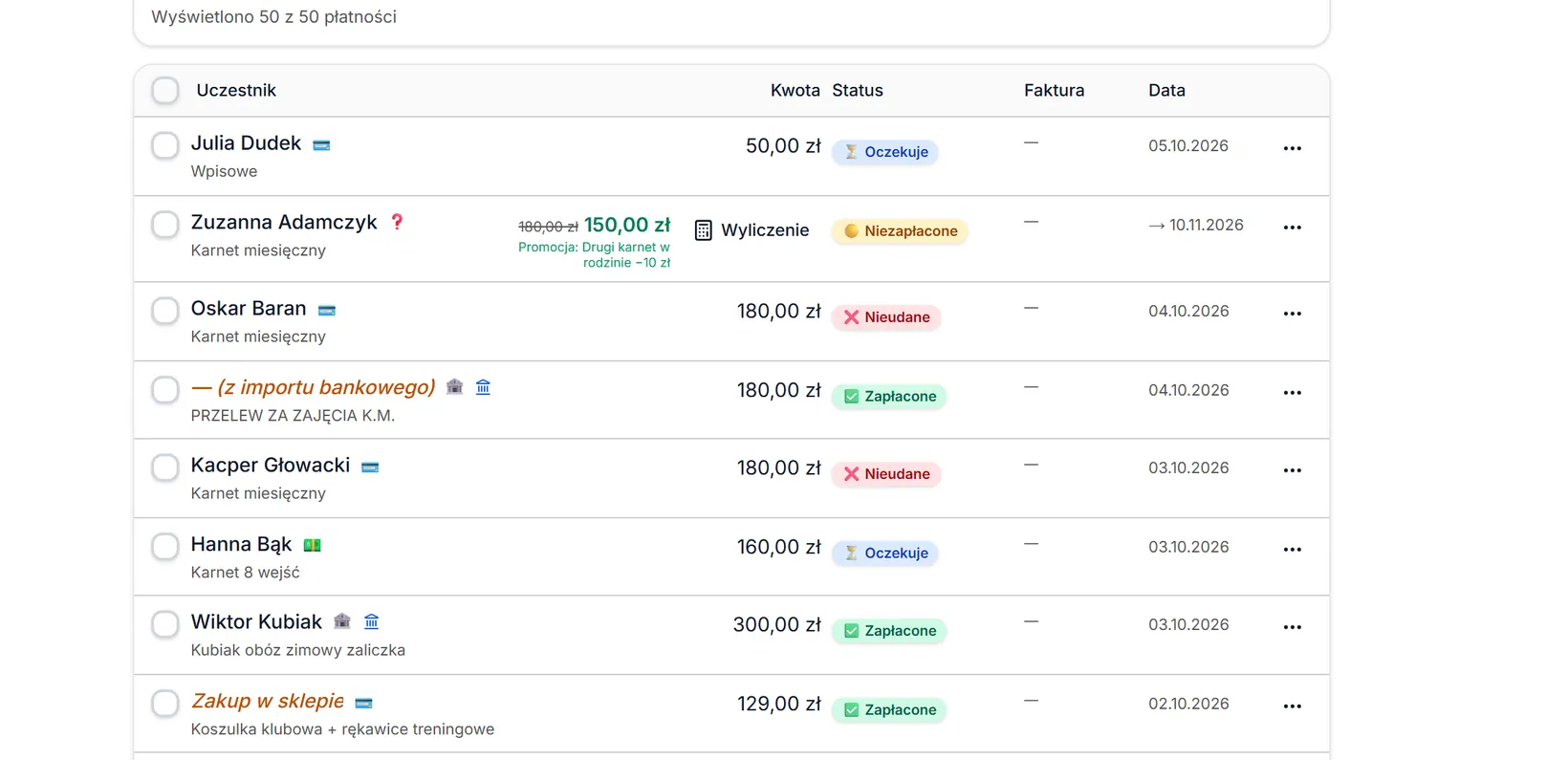Click the card icon next to Zakup w sklepie
The width and height of the screenshot is (1568, 760).
pos(363,703)
